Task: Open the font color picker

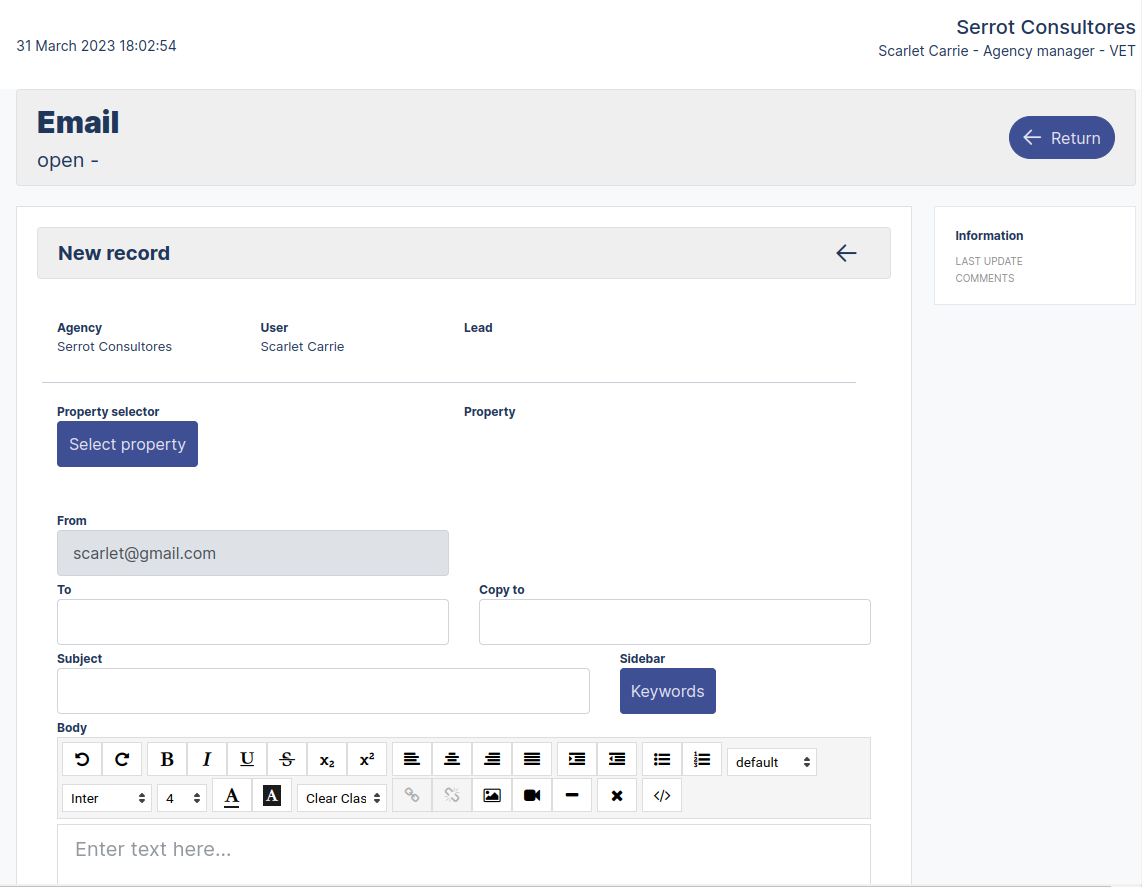Action: coord(231,795)
